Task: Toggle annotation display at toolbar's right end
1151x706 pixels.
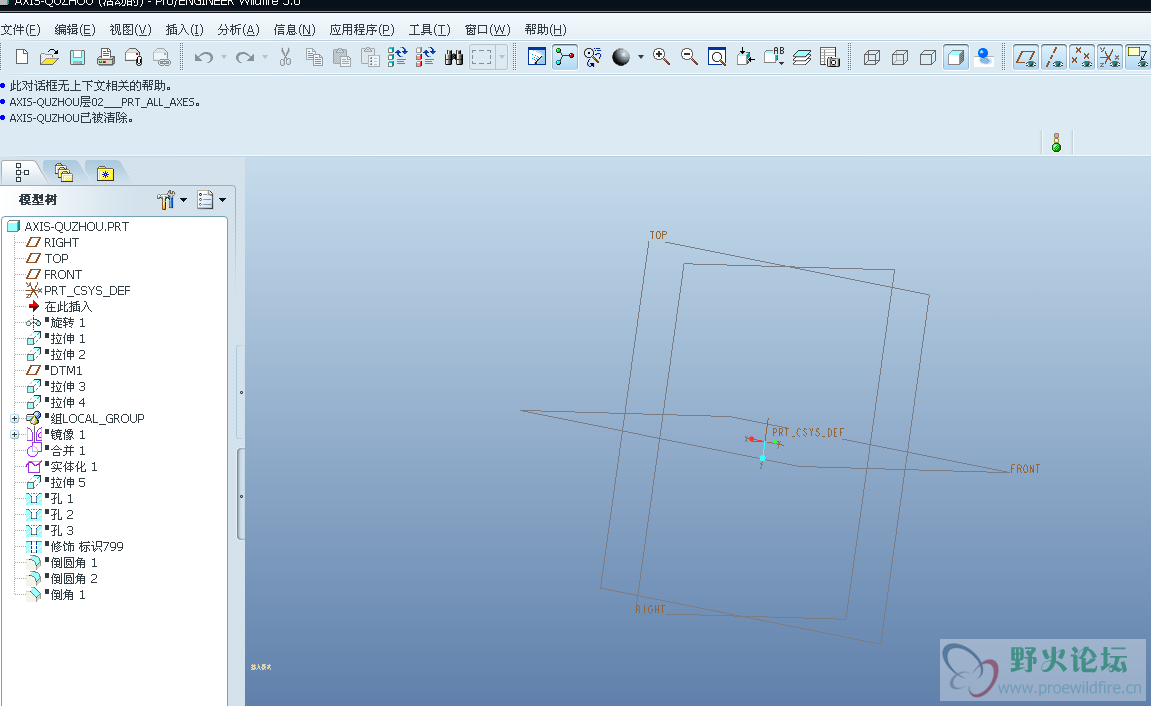Action: [1138, 57]
